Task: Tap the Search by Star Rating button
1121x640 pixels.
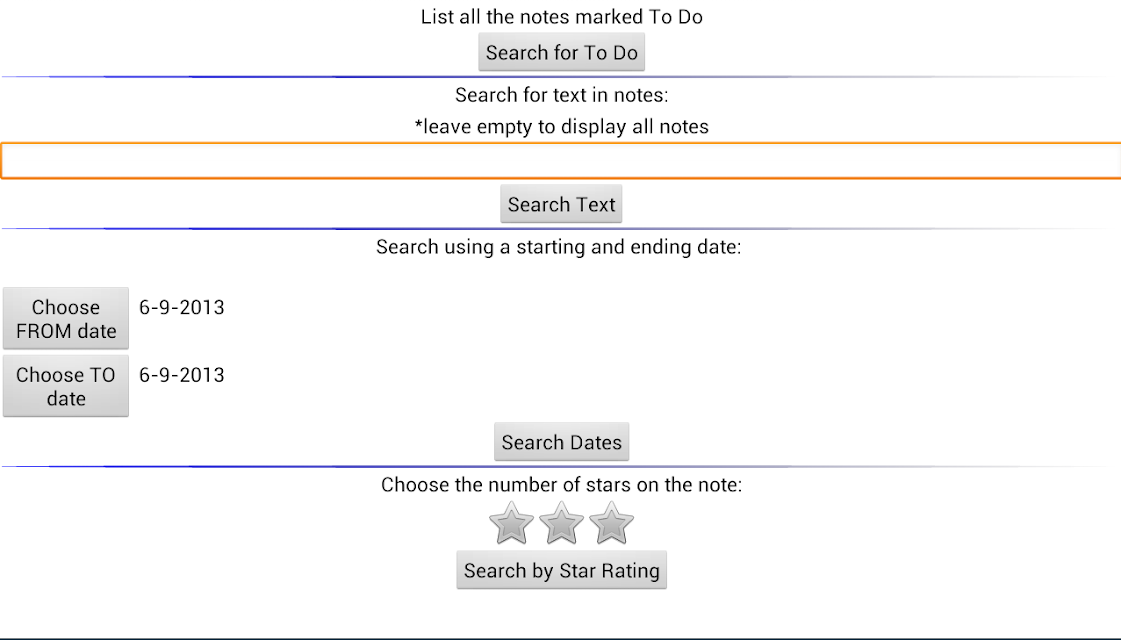Action: click(x=561, y=570)
